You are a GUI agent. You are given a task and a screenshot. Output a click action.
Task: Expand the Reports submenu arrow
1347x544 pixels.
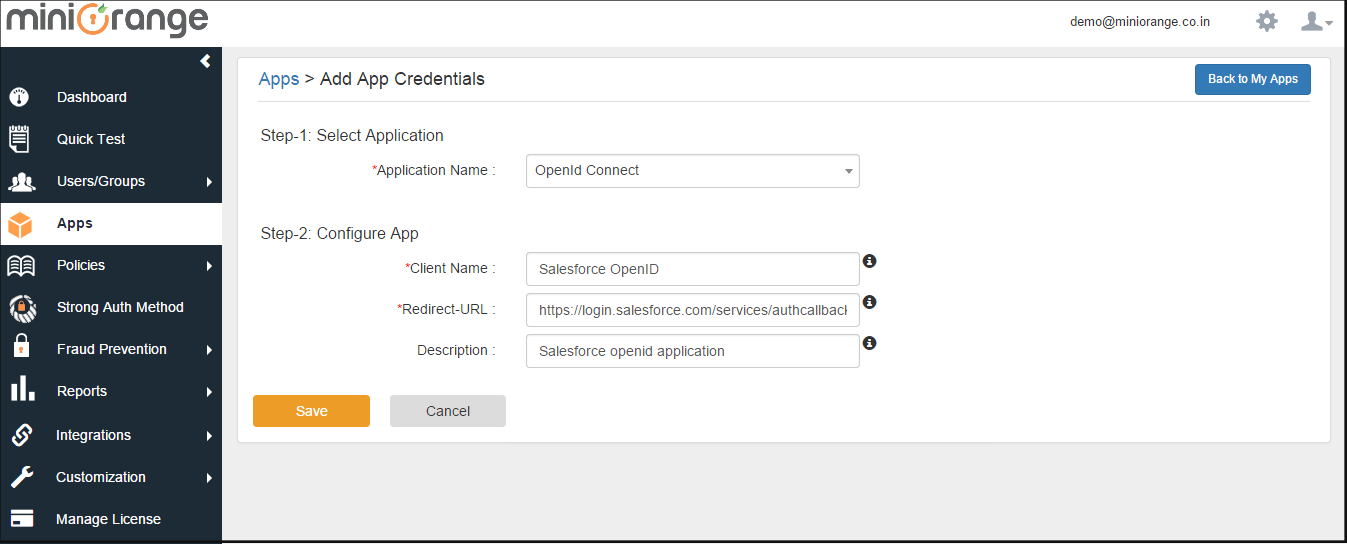(x=209, y=392)
